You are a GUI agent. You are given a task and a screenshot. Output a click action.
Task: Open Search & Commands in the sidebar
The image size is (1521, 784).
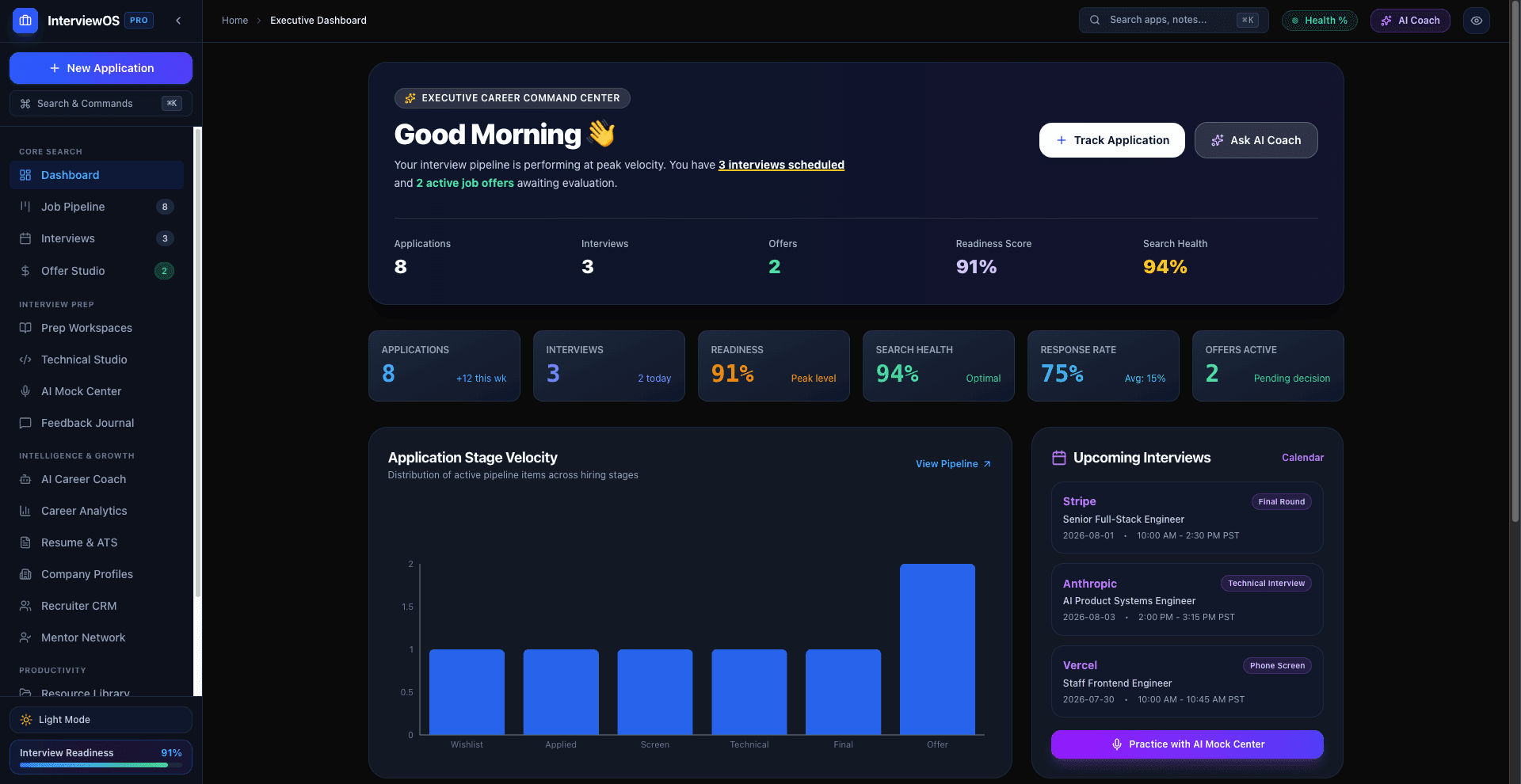coord(101,104)
